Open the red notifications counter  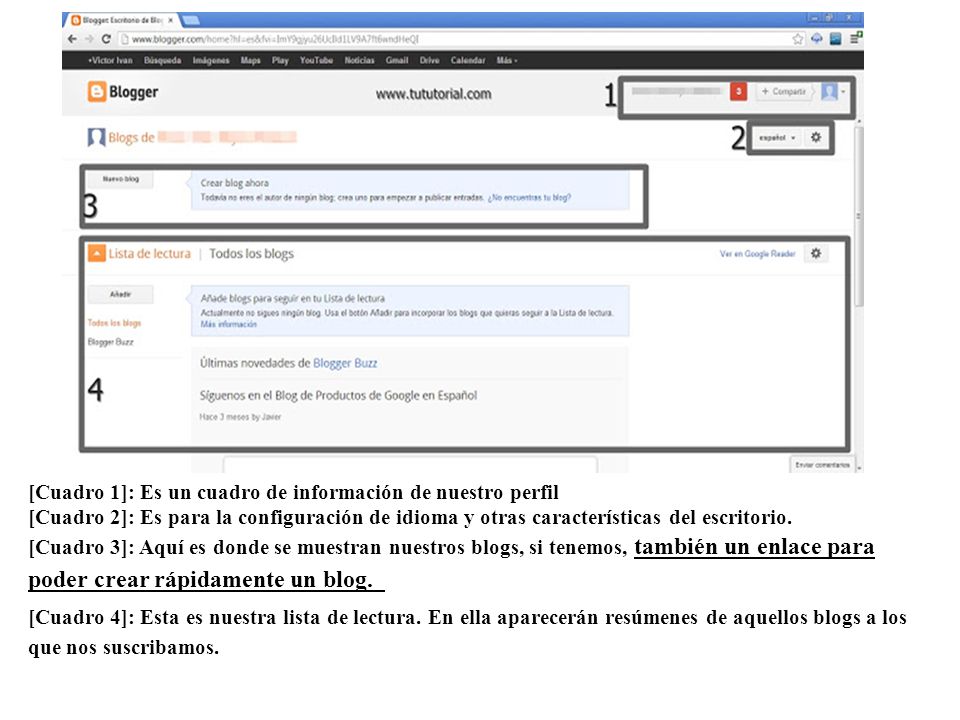pos(738,91)
